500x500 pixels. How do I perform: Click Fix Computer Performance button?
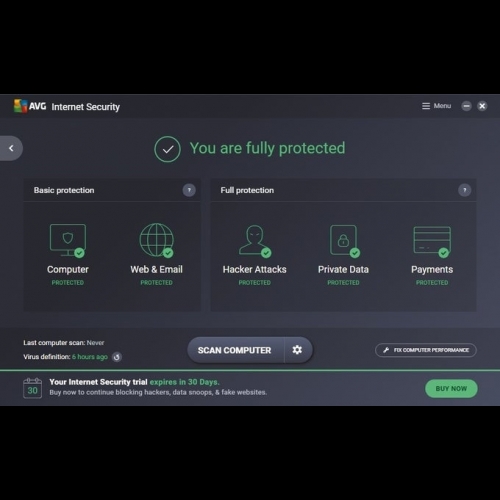(x=426, y=350)
